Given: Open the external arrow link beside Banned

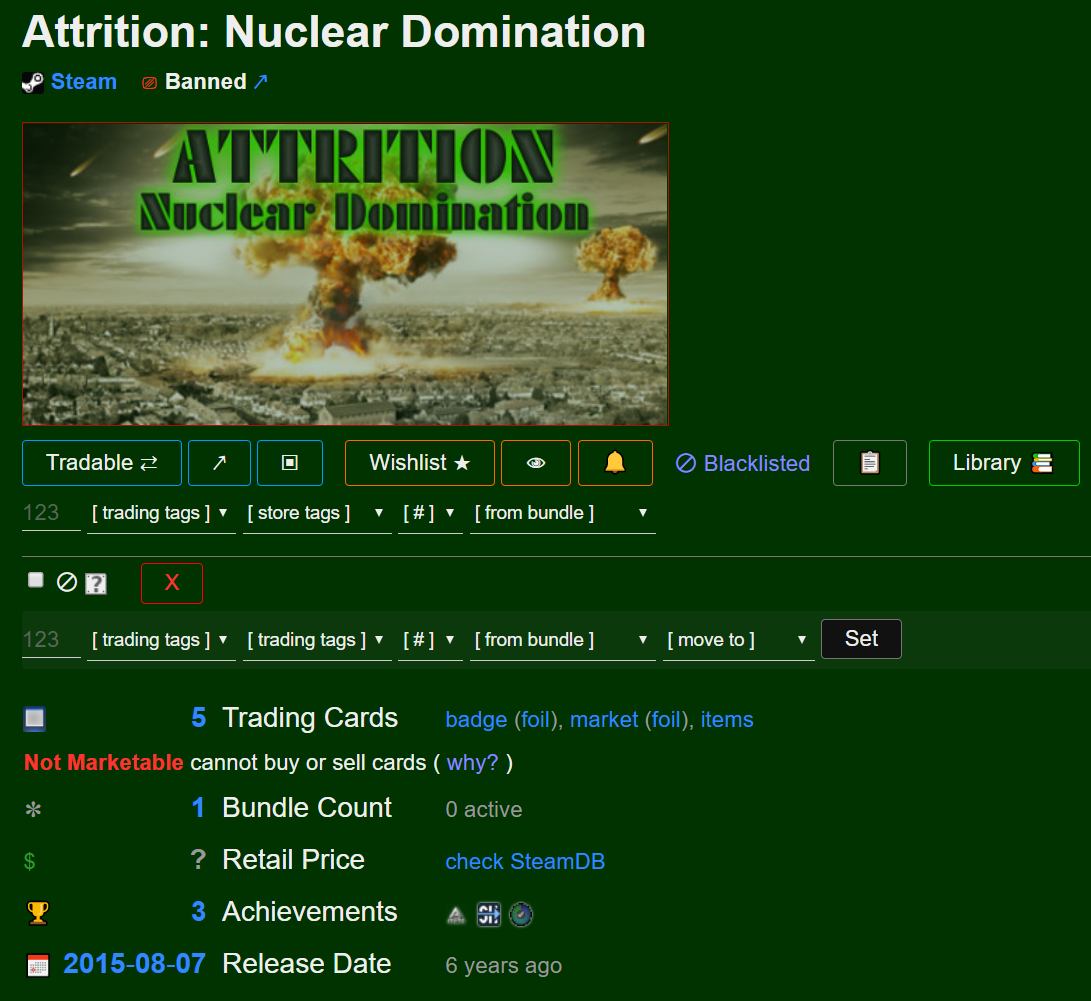Looking at the screenshot, I should tap(260, 82).
